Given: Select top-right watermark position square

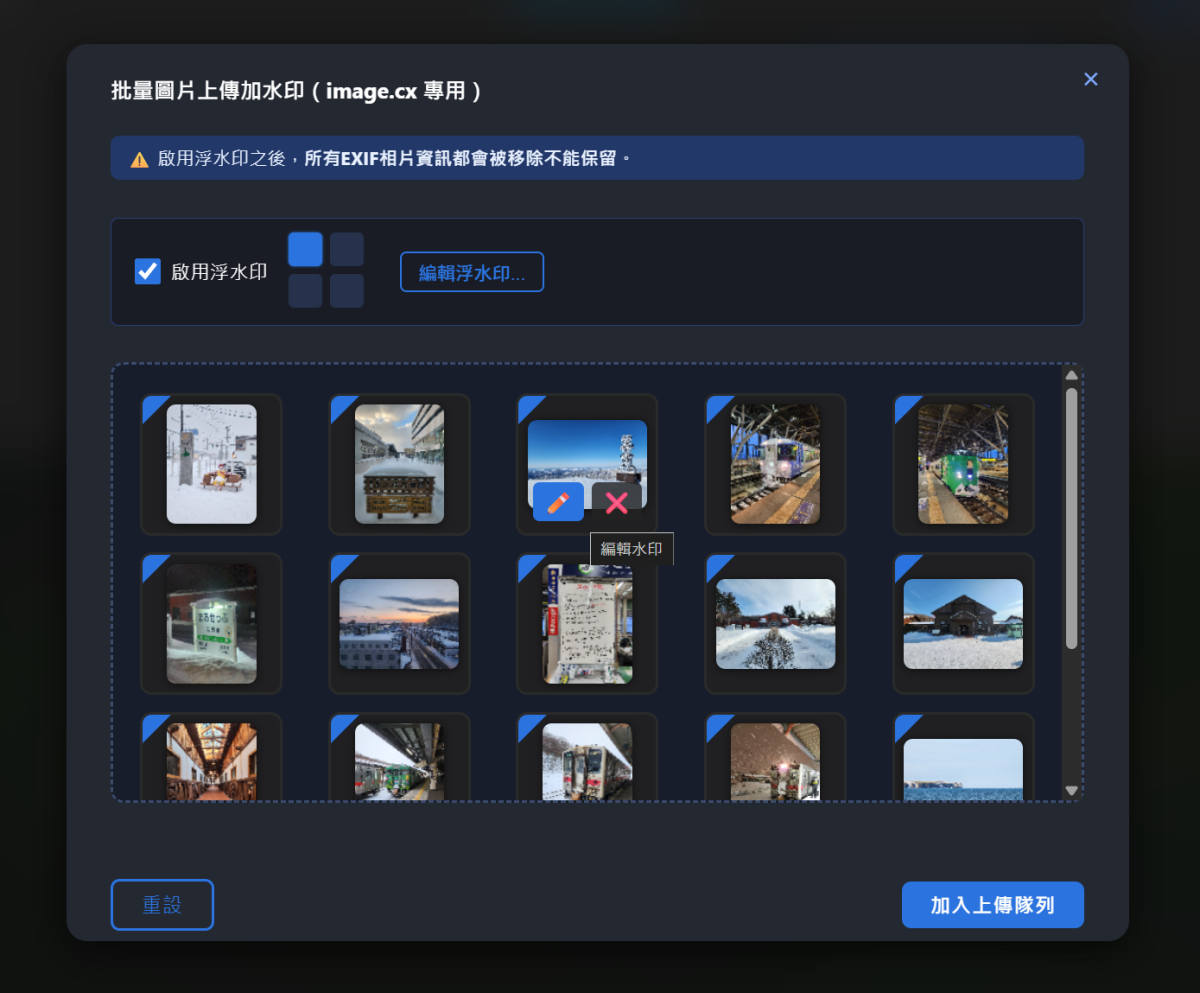Looking at the screenshot, I should 347,250.
